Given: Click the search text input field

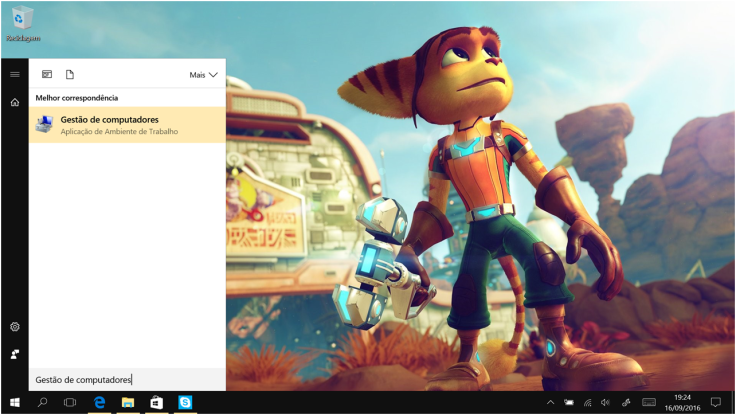Looking at the screenshot, I should tap(126, 380).
